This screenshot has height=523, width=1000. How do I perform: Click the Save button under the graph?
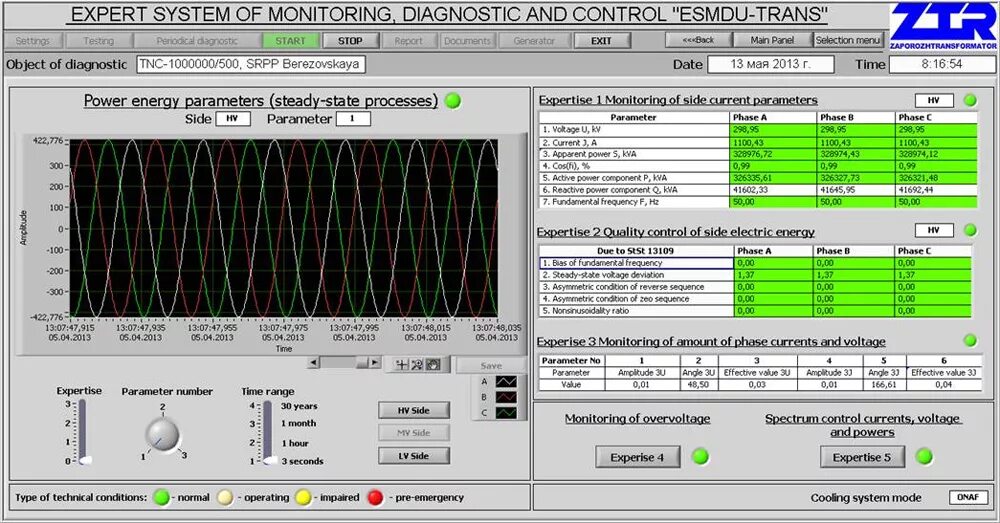tap(491, 365)
